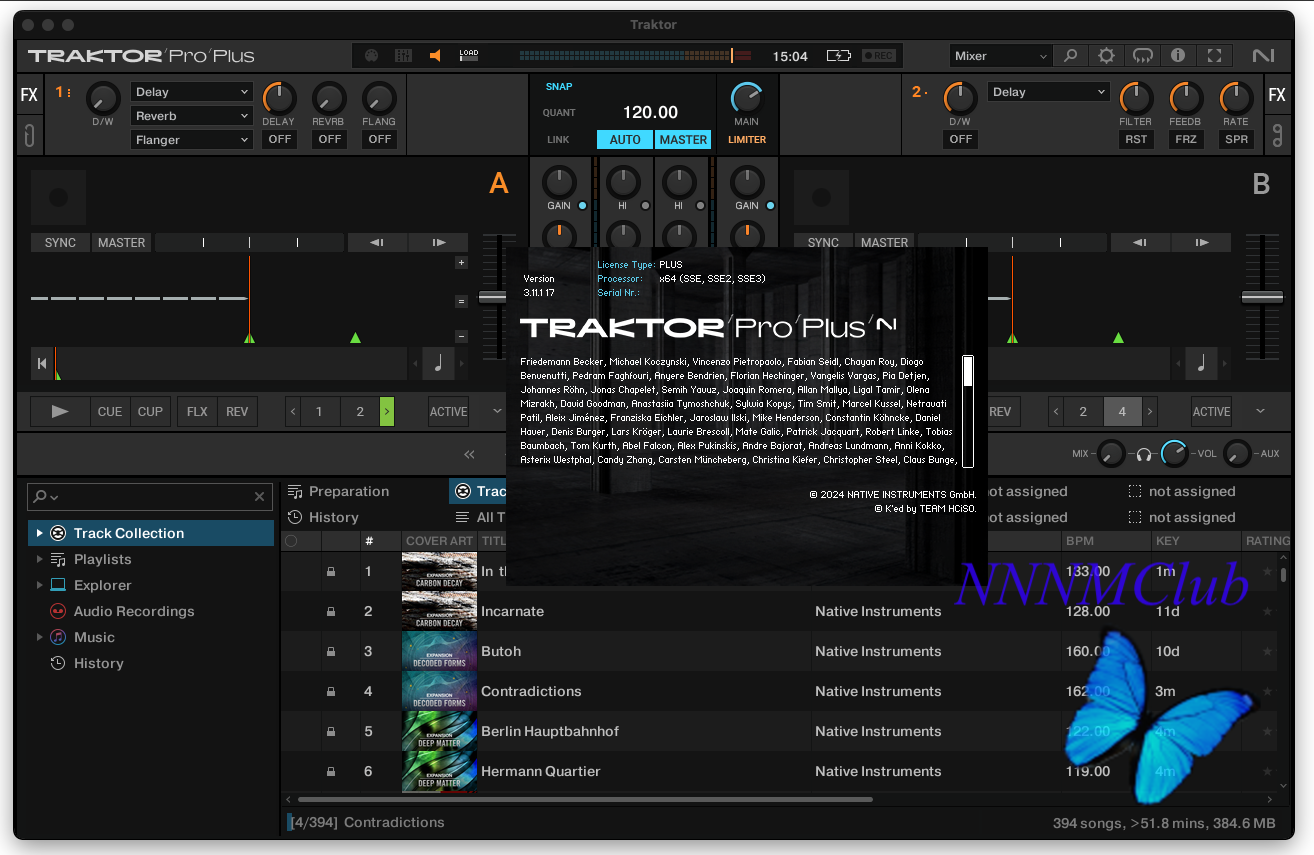
Task: Toggle QUANT quantize mode
Action: coord(559,113)
